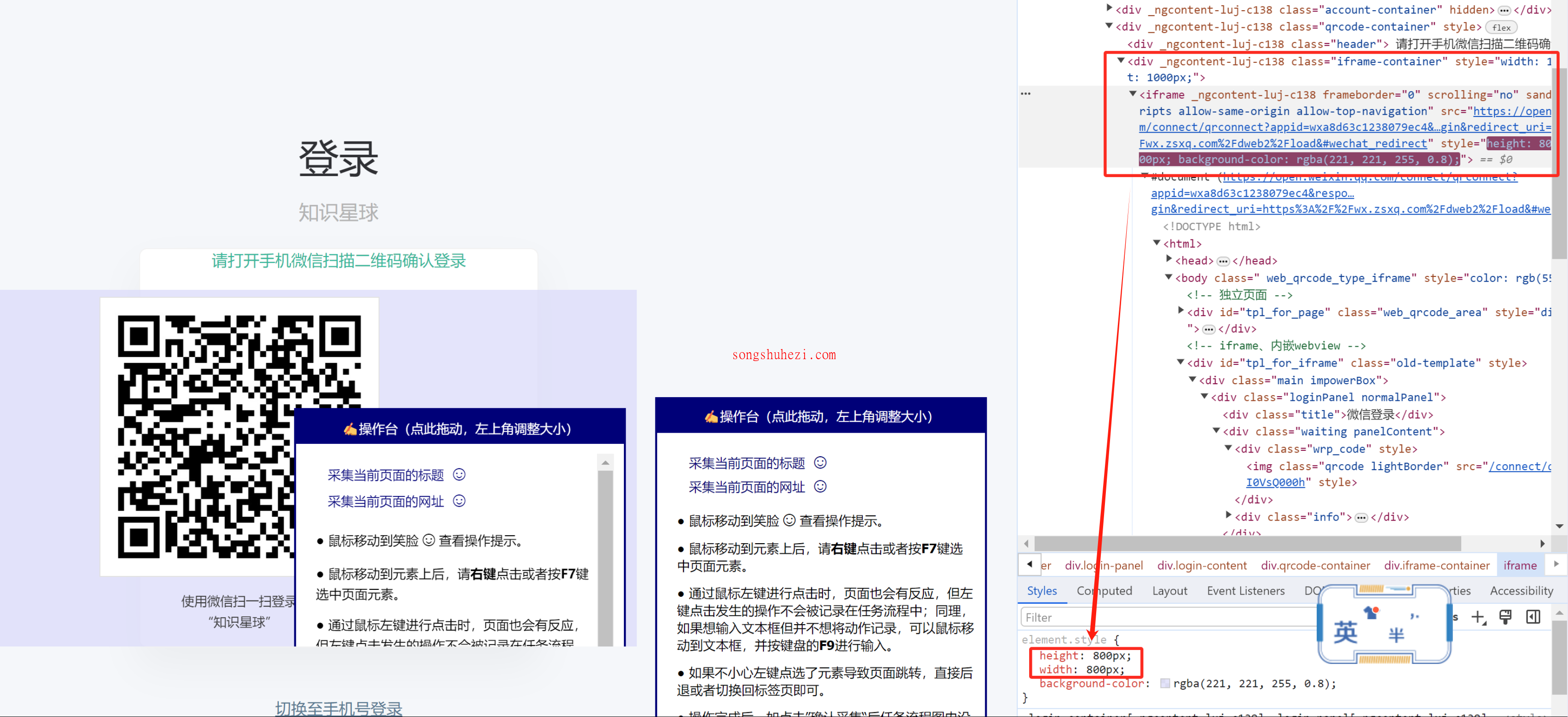1568x717 pixels.
Task: Switch to the Computed tab
Action: (1104, 590)
